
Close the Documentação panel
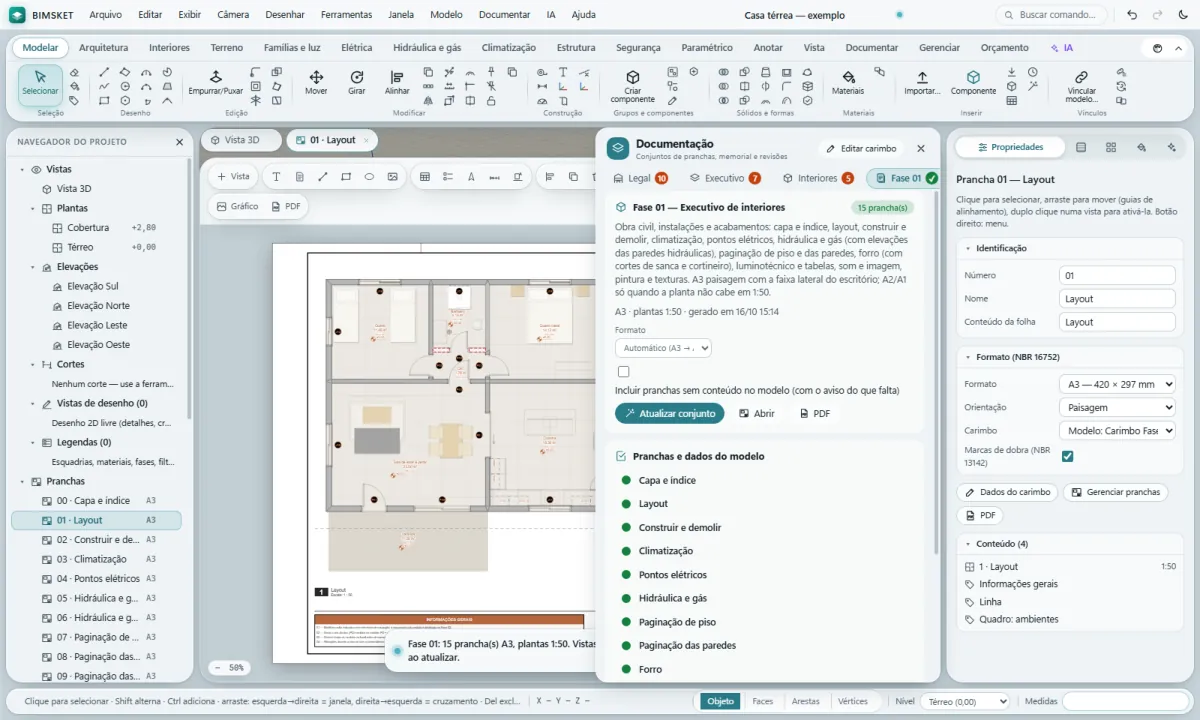coord(921,148)
